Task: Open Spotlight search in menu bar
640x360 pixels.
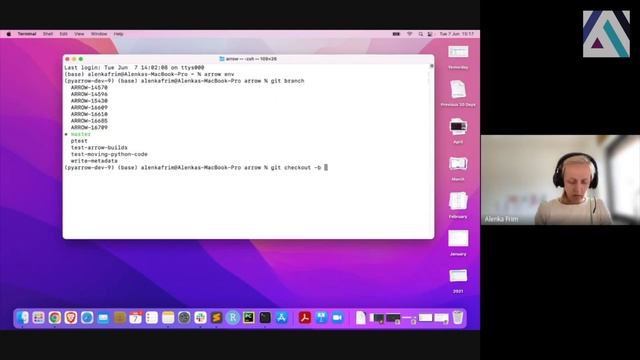Action: coord(420,34)
